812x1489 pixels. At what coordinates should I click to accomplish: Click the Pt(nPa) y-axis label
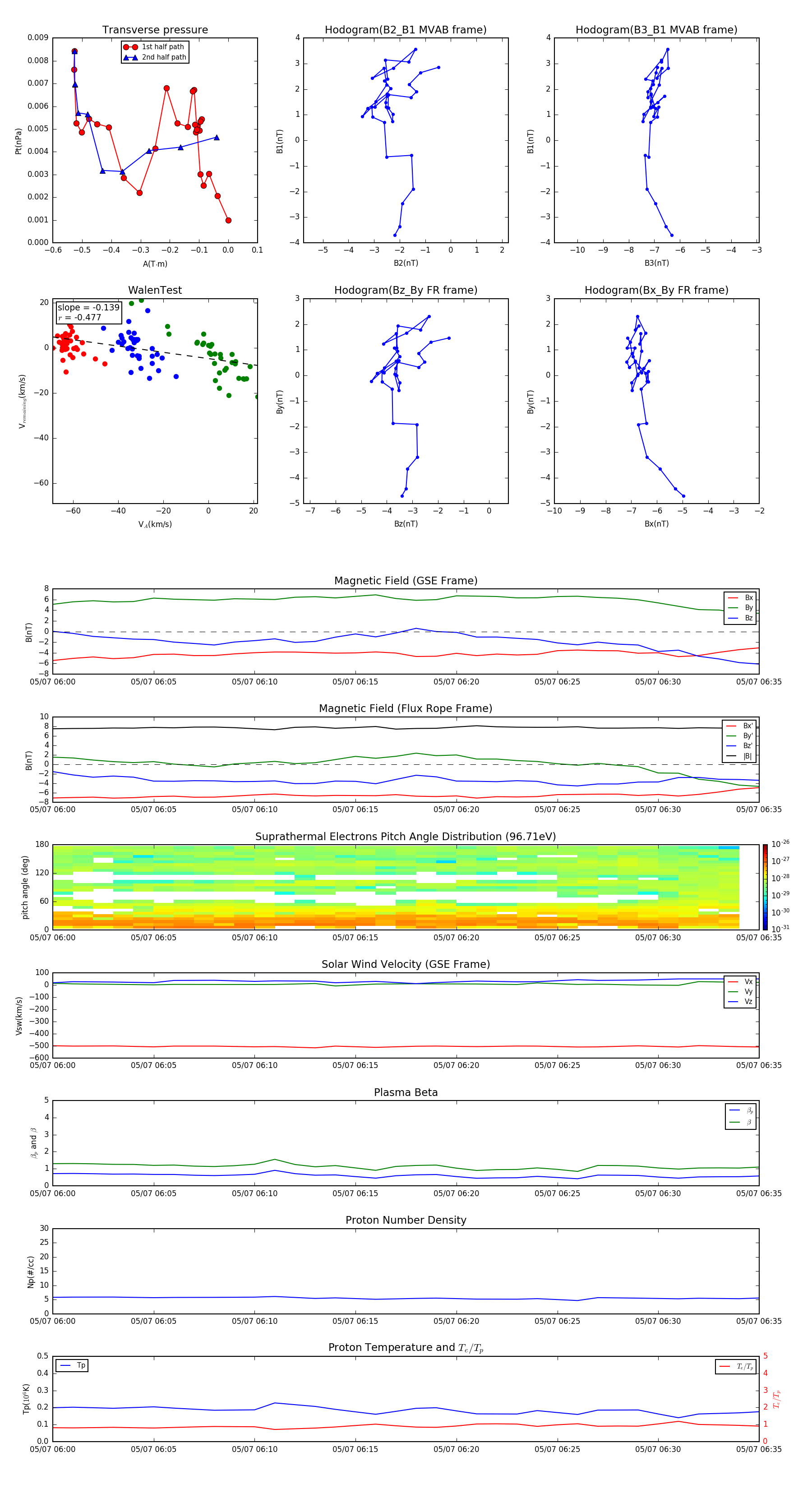point(18,140)
